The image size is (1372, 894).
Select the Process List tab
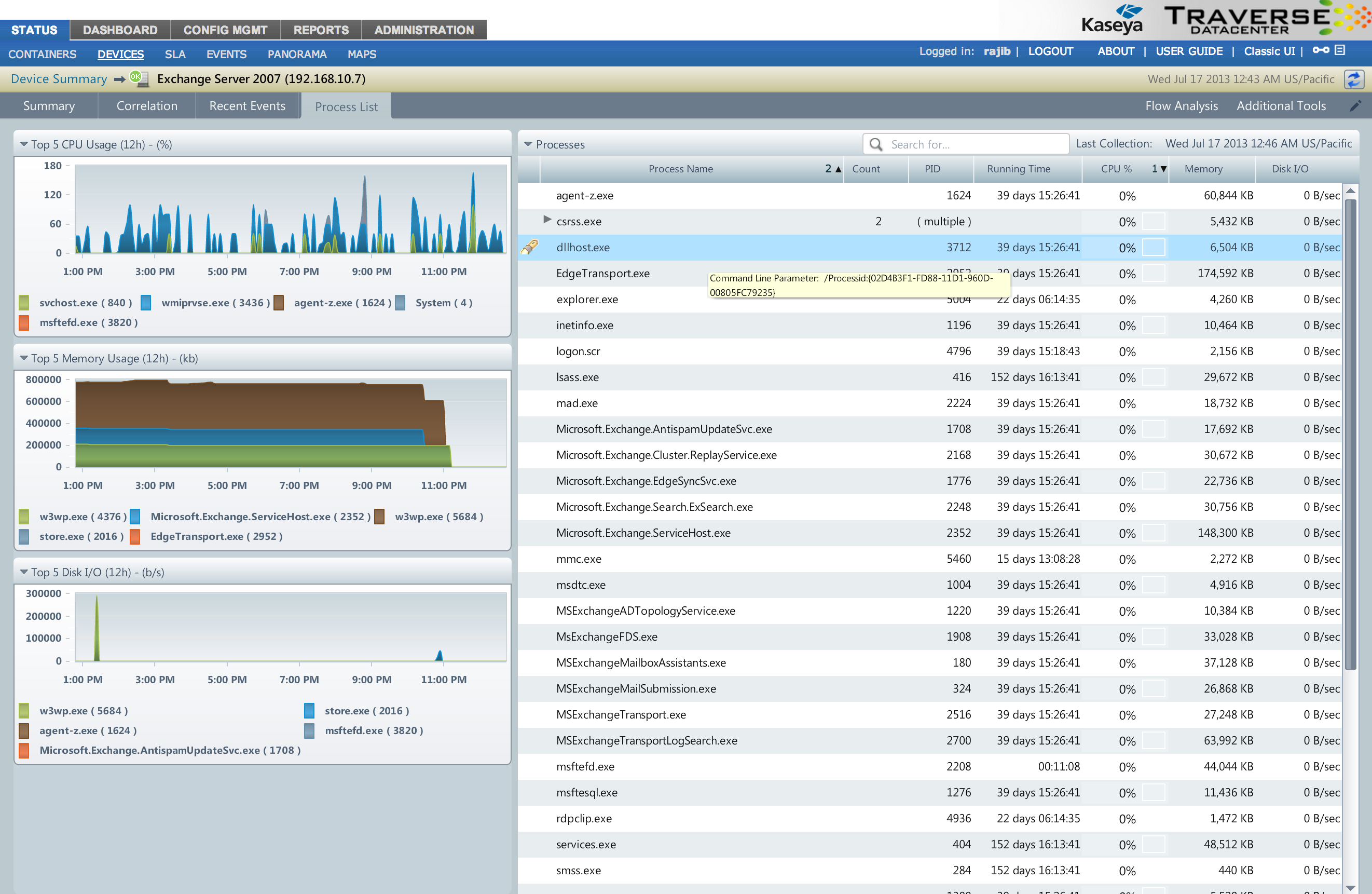coord(347,107)
